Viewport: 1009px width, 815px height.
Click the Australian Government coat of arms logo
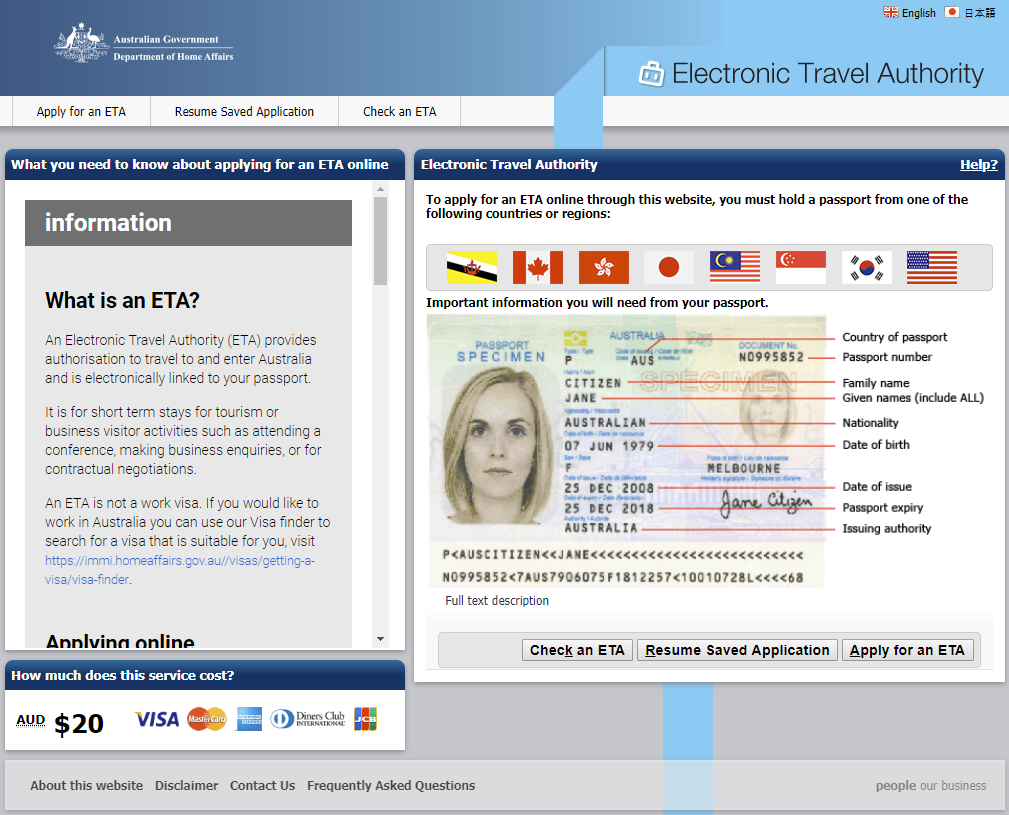click(82, 42)
